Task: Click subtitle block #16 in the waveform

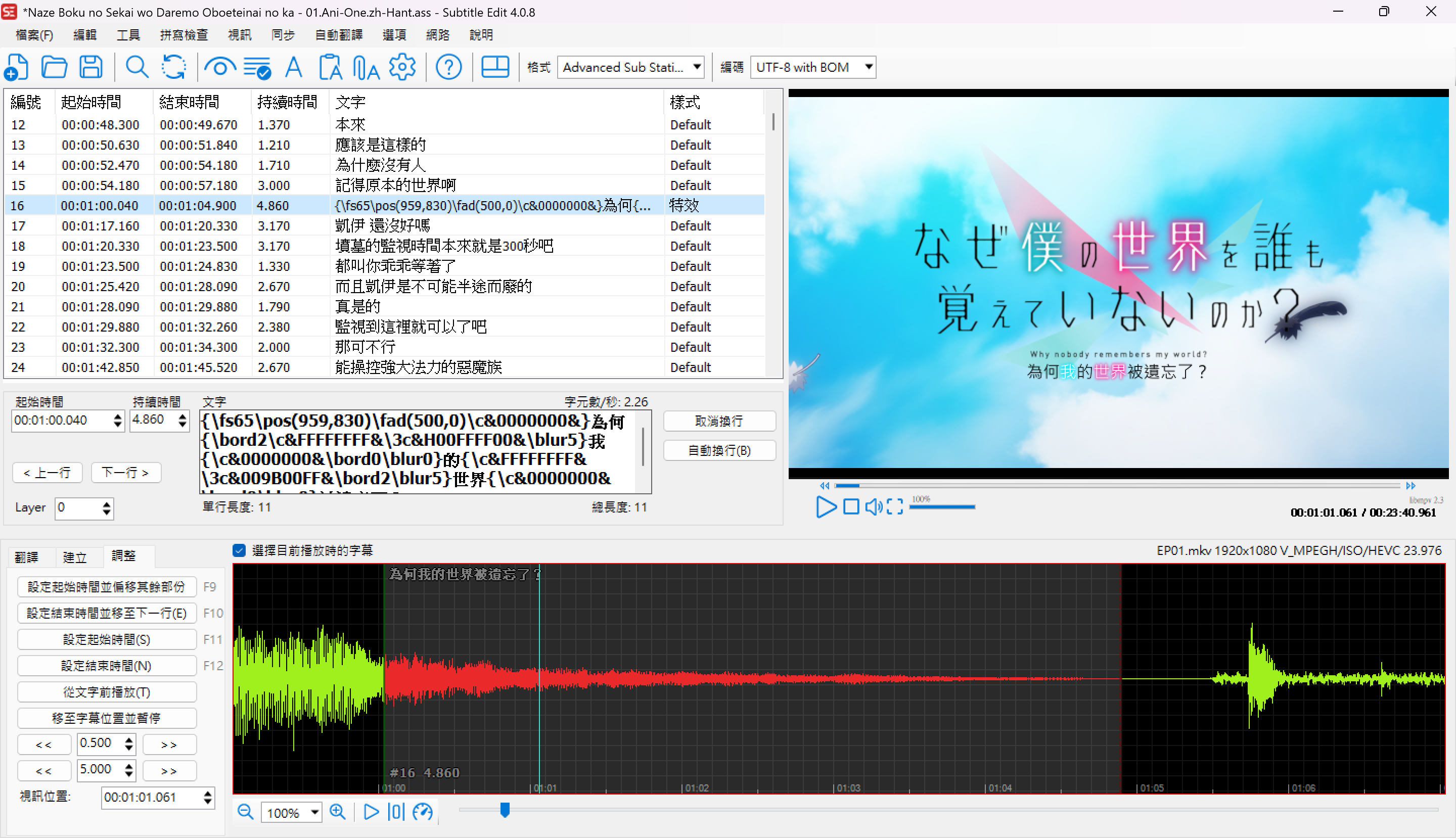Action: (751, 679)
